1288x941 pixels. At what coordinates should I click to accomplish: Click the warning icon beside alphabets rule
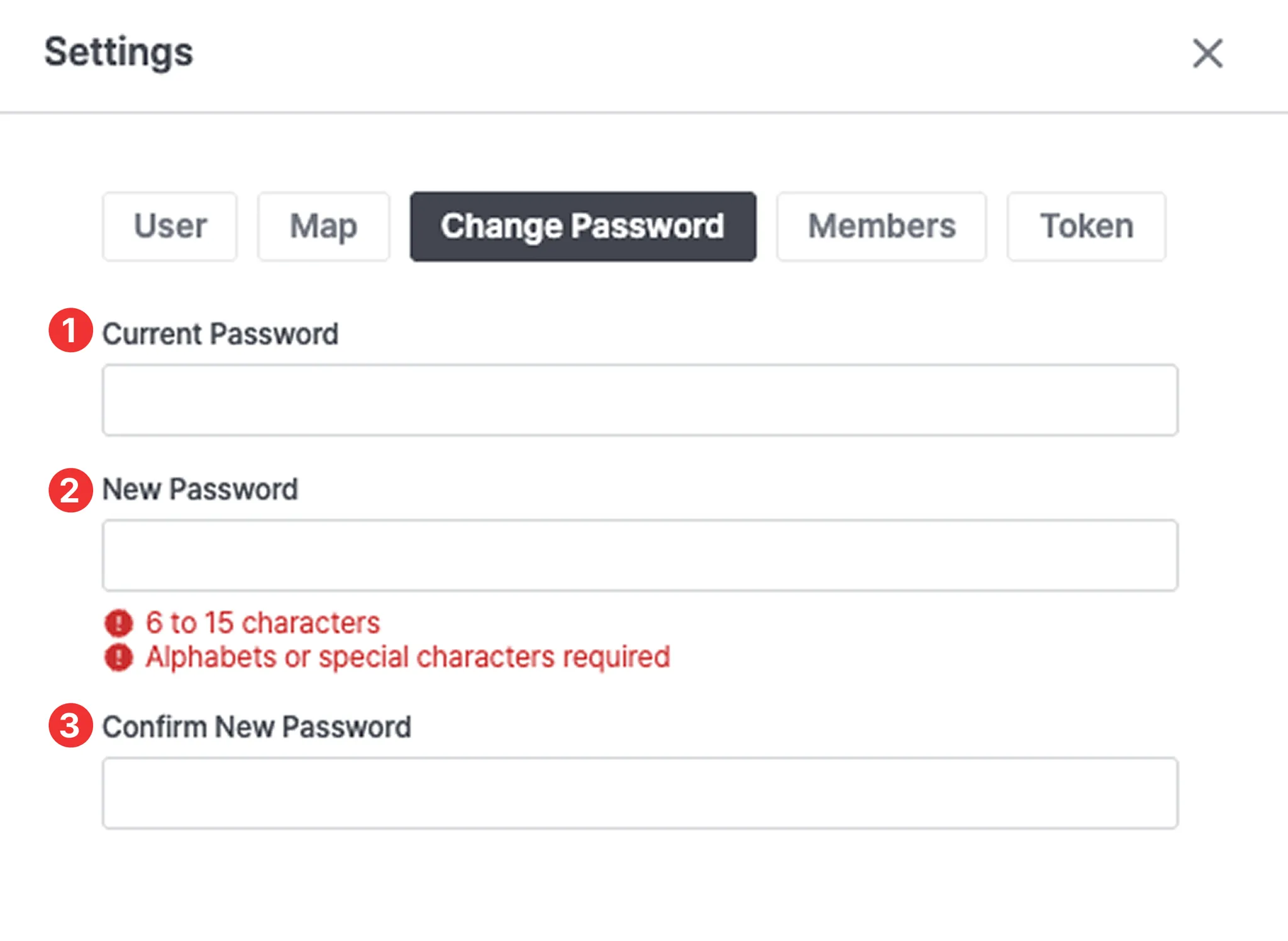pos(118,657)
